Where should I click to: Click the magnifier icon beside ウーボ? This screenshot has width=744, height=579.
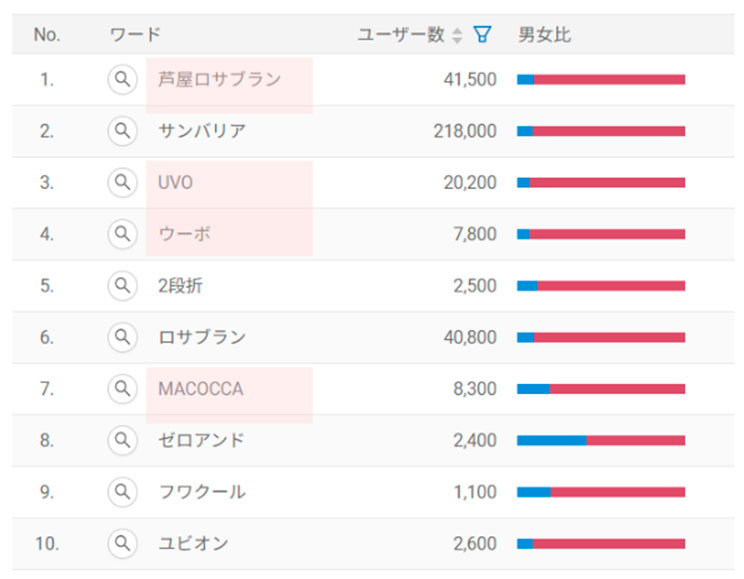coord(122,234)
